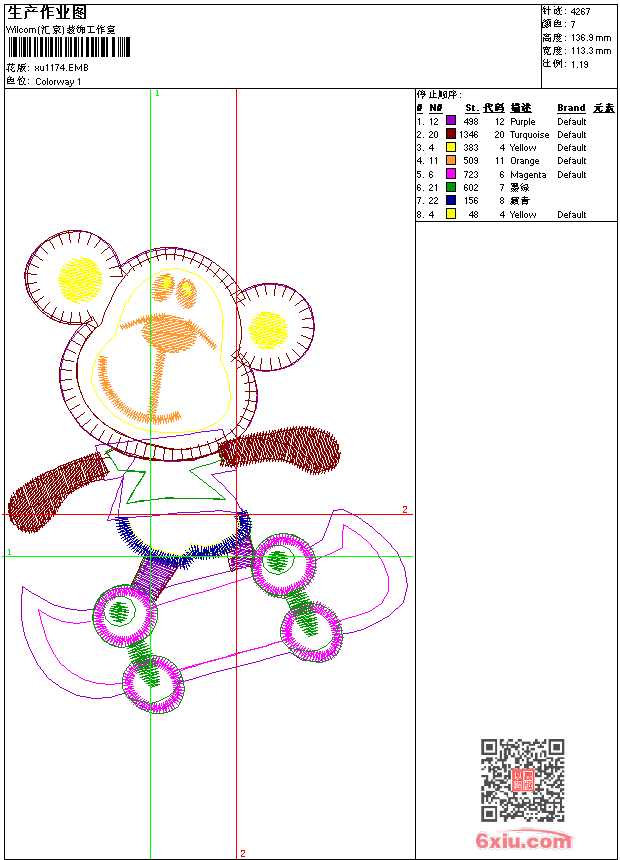620x860 pixels.
Task: Select the stitch count 156
Action: (x=471, y=201)
